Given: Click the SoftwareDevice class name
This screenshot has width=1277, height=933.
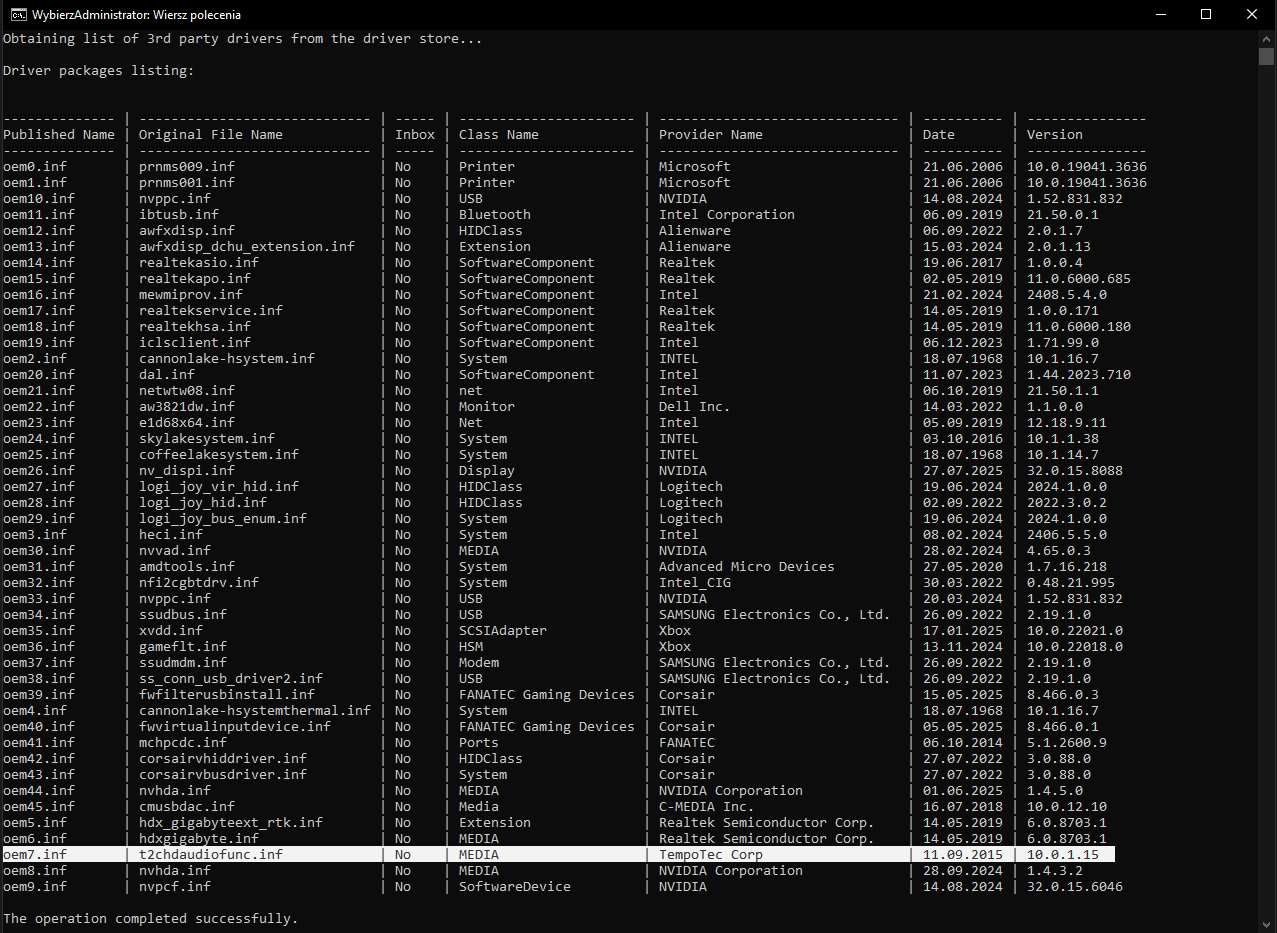Looking at the screenshot, I should [x=515, y=887].
